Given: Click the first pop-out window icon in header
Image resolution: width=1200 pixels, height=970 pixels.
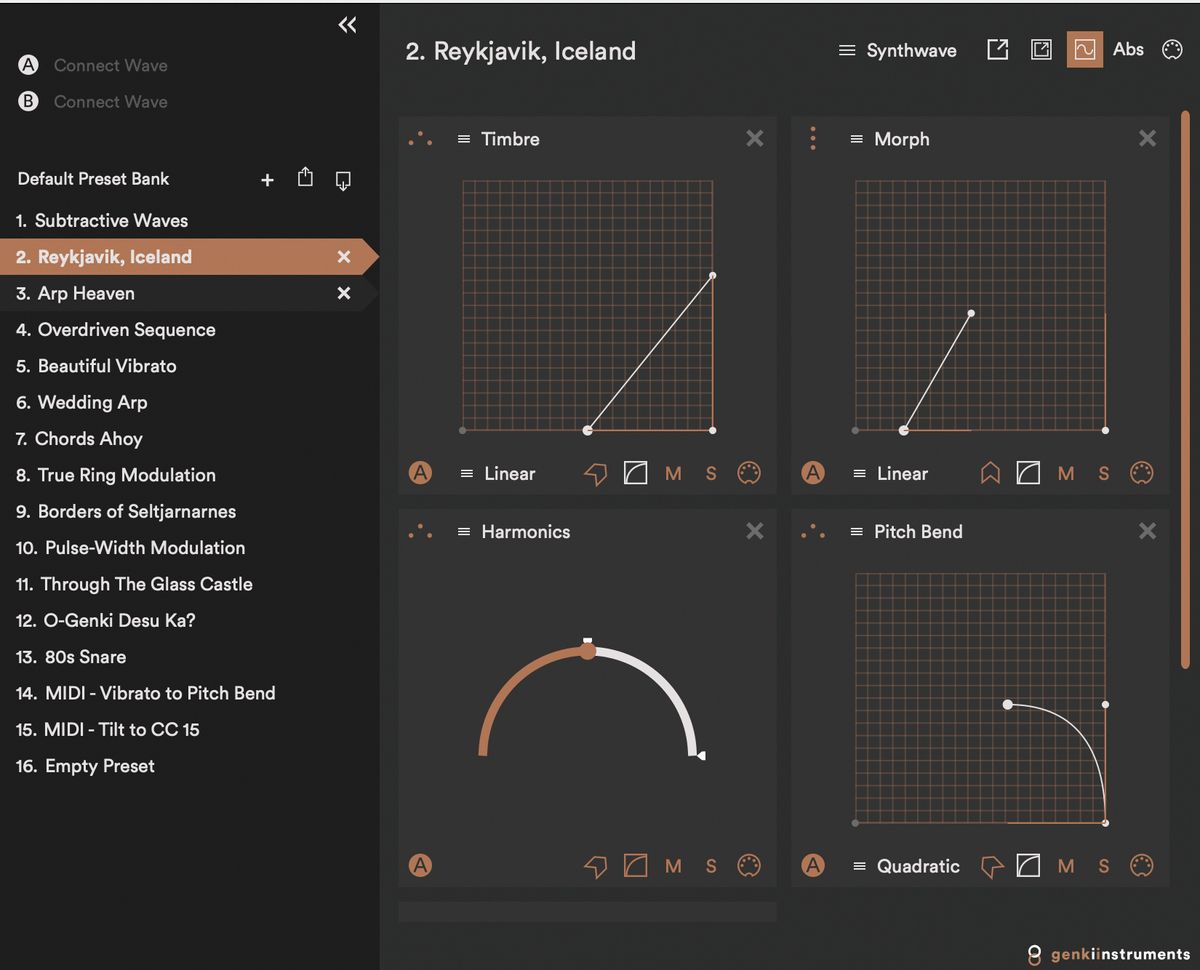Looking at the screenshot, I should 998,50.
